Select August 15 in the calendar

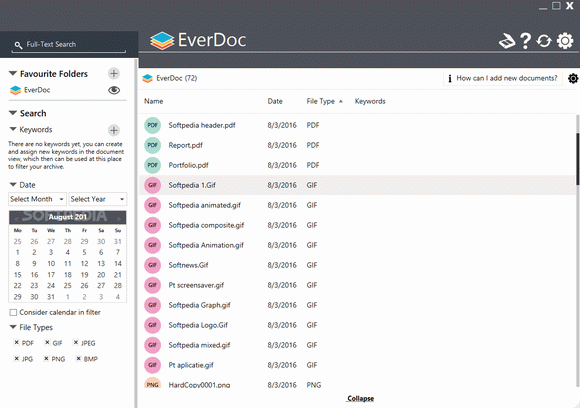(x=17, y=275)
